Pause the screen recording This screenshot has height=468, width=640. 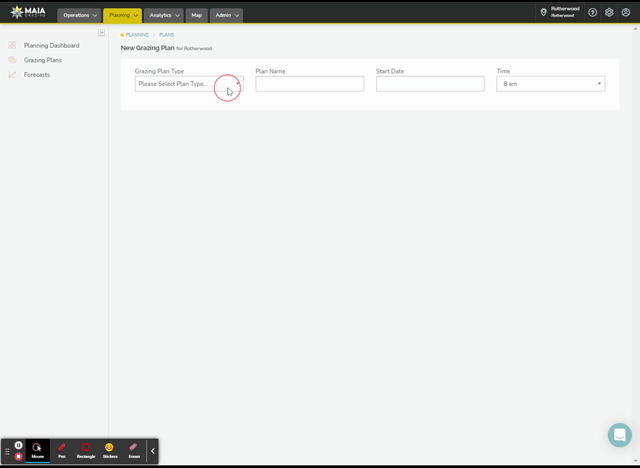(x=18, y=445)
